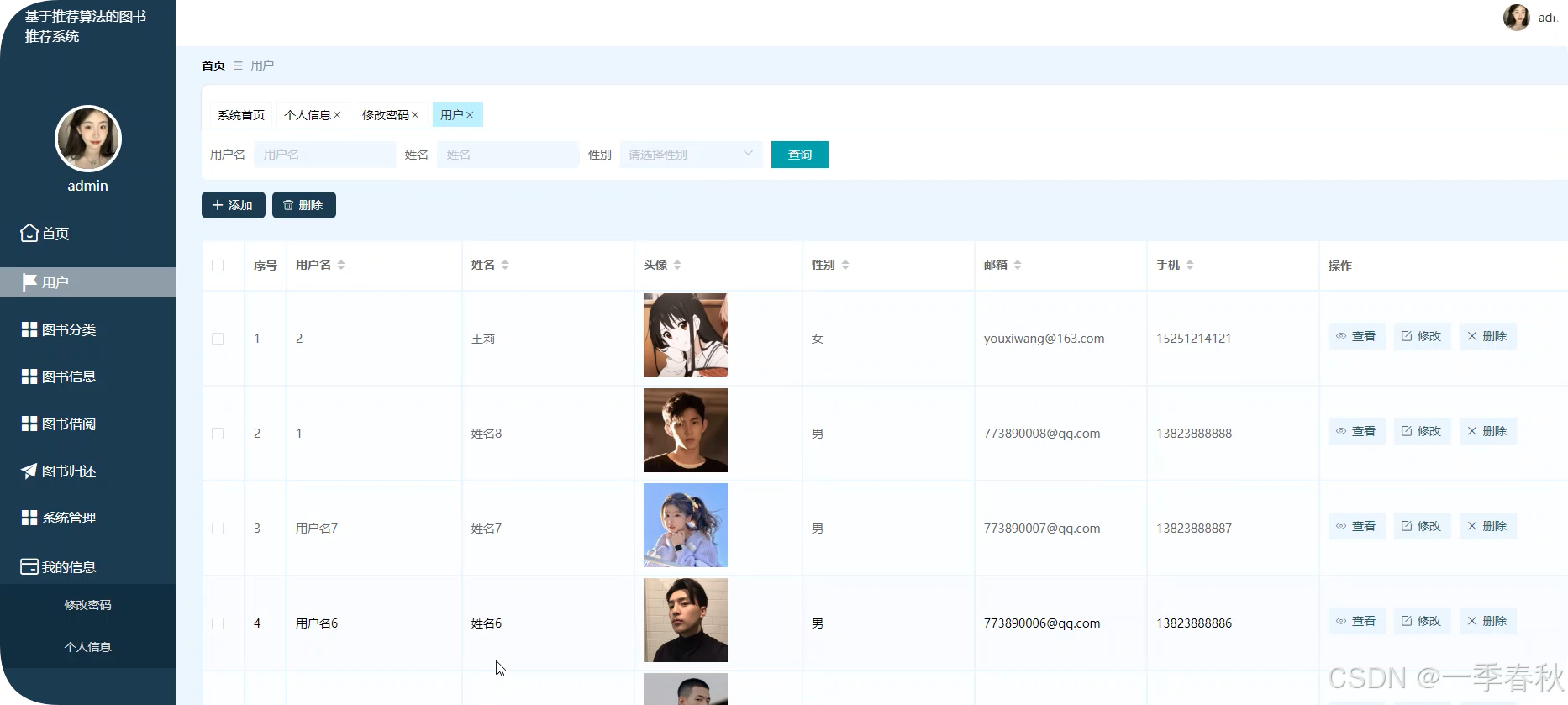Delete user 姓名8 row
This screenshot has height=705, width=1568.
1487,431
